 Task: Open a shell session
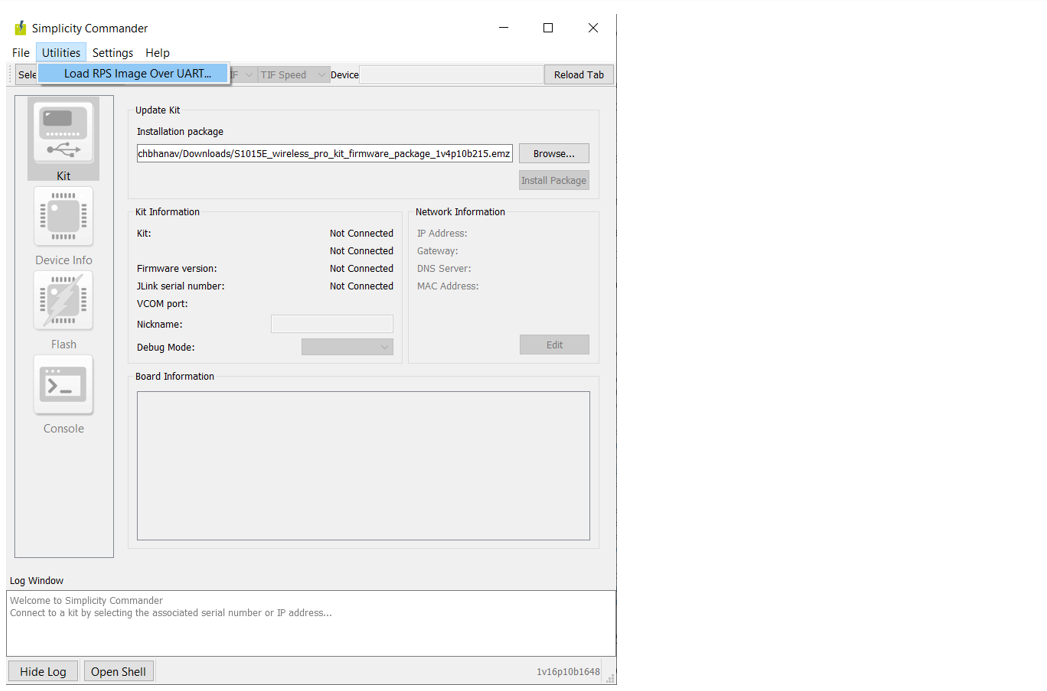point(118,670)
